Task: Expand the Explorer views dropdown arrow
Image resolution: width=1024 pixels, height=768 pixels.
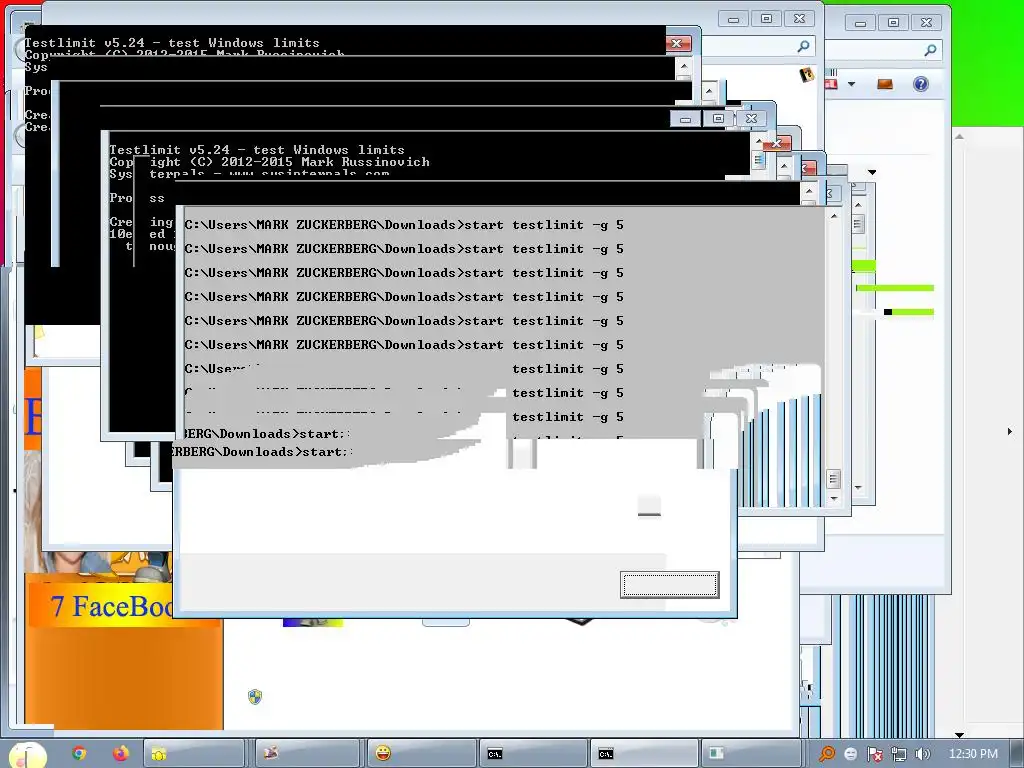Action: point(851,84)
